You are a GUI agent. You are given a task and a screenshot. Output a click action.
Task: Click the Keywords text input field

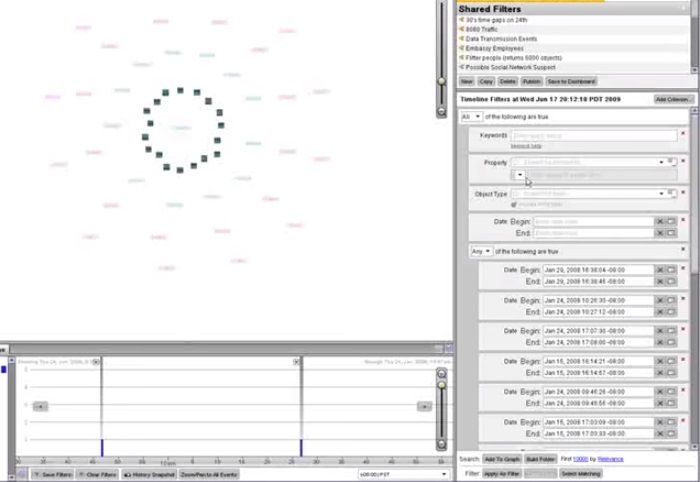[x=594, y=135]
